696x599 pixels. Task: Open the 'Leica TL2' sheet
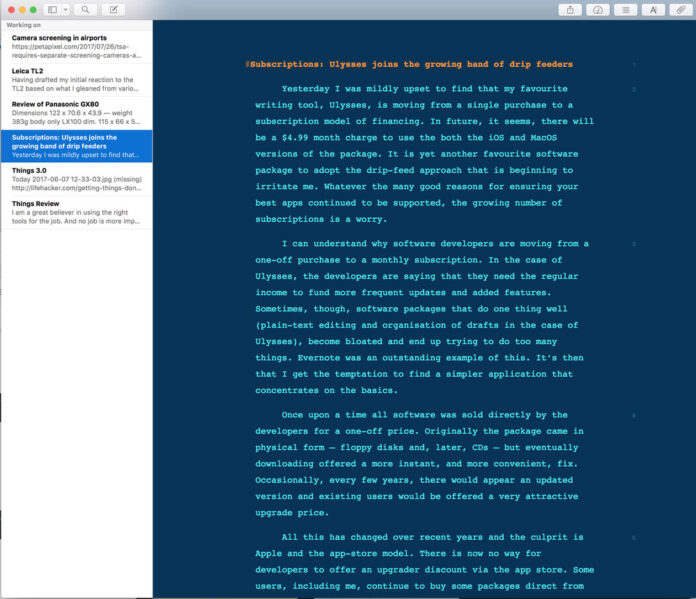pos(76,77)
